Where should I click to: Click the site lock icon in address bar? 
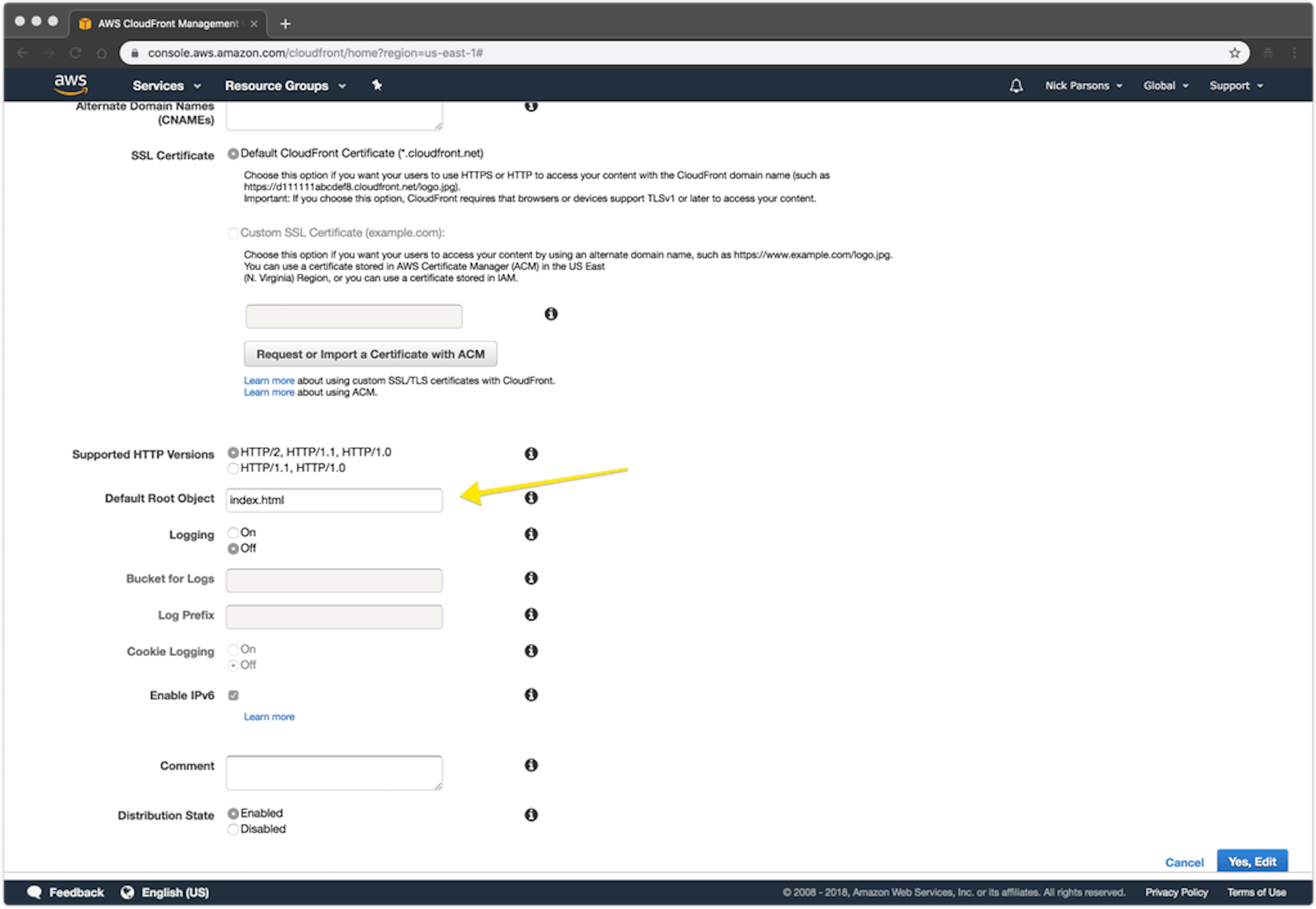coord(135,53)
